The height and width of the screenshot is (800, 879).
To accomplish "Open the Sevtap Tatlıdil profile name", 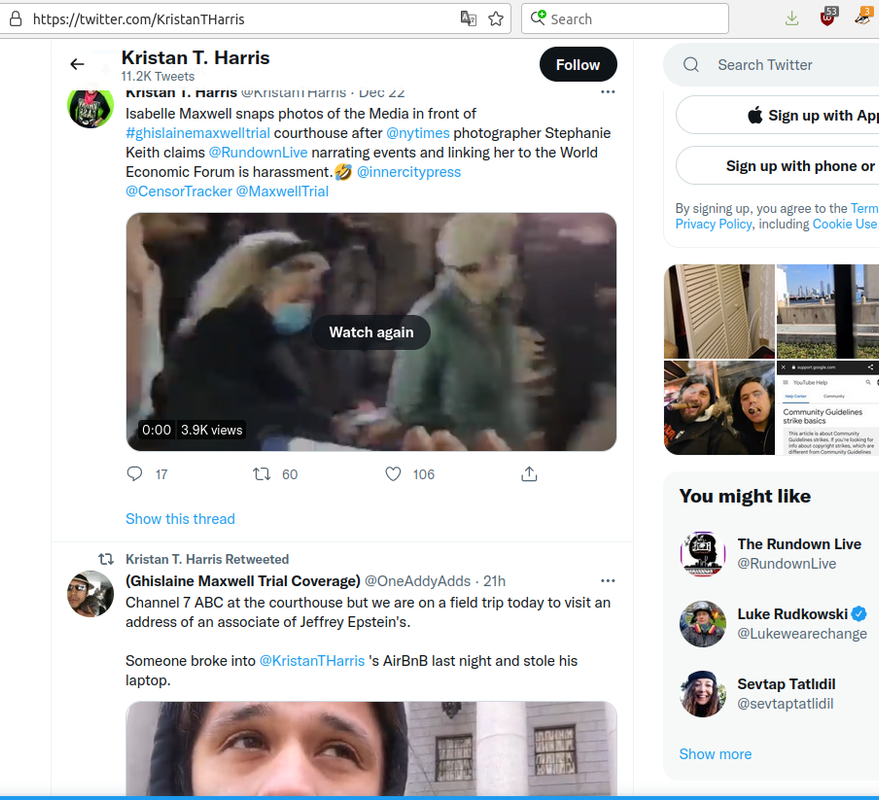I will coord(787,685).
